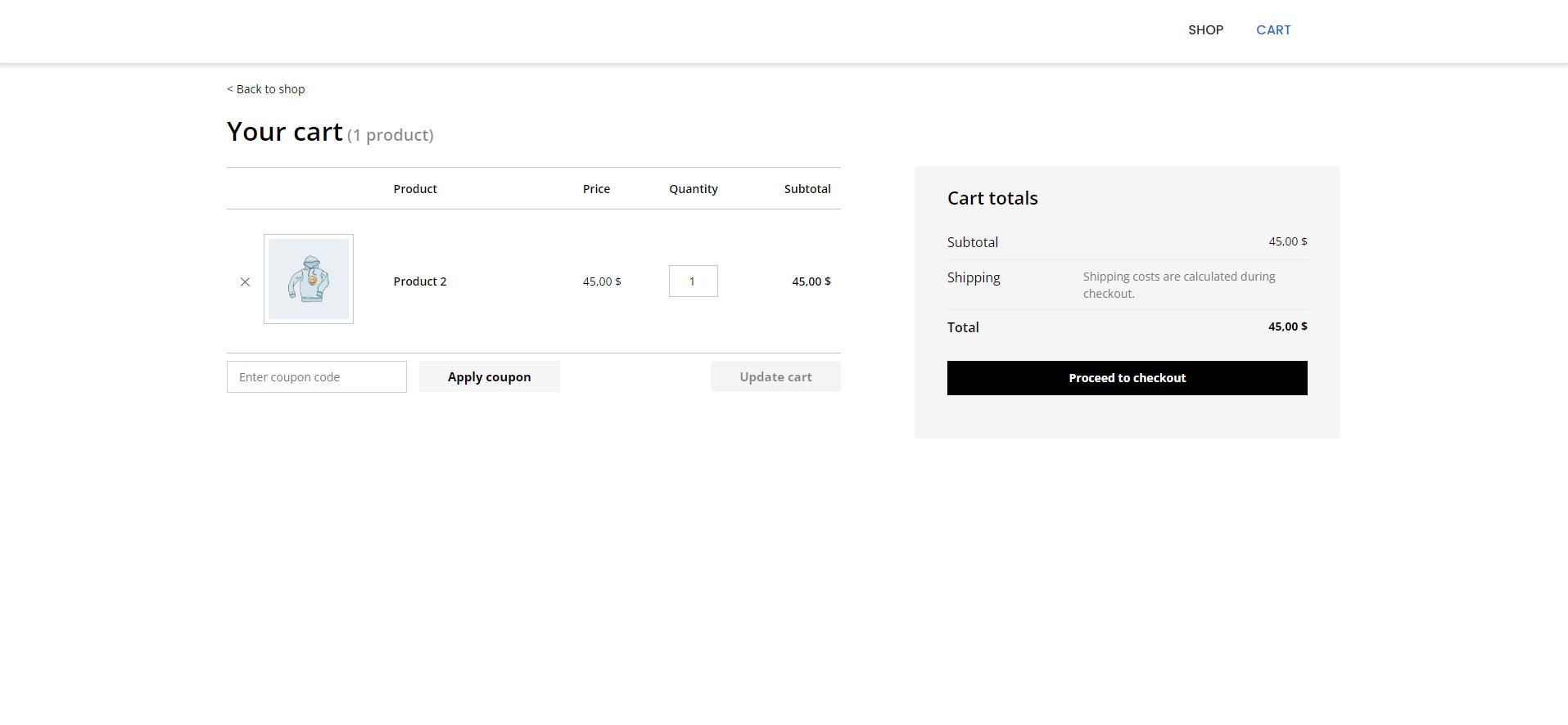Viewport: 1568px width, 725px height.
Task: Click the Enter coupon code field
Action: [317, 377]
